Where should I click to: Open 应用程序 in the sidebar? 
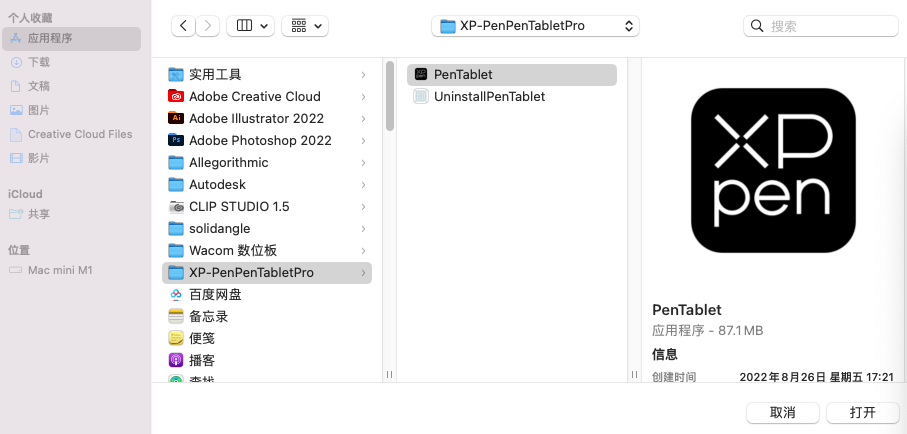[x=71, y=39]
